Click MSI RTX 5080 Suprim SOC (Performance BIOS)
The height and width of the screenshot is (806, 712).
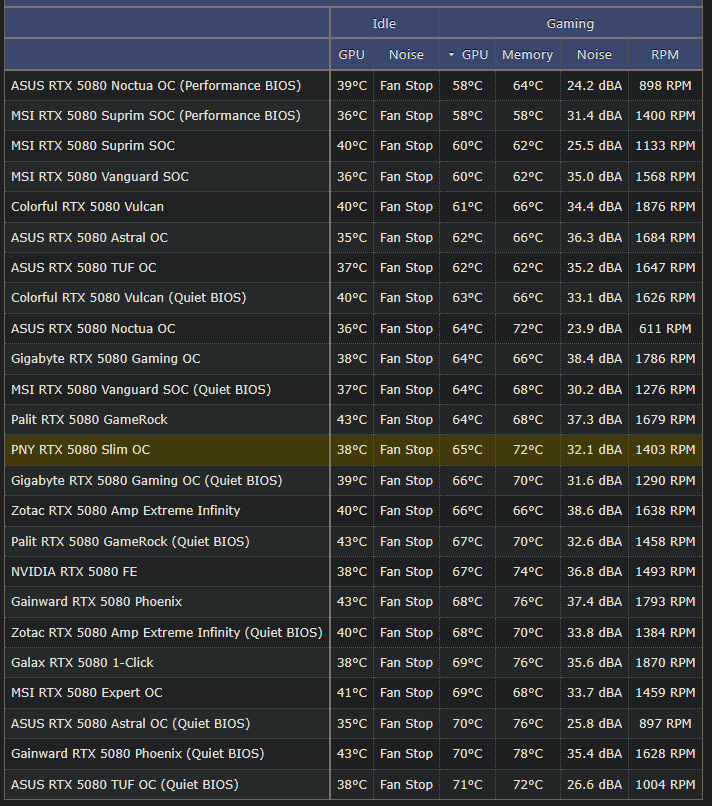click(156, 116)
